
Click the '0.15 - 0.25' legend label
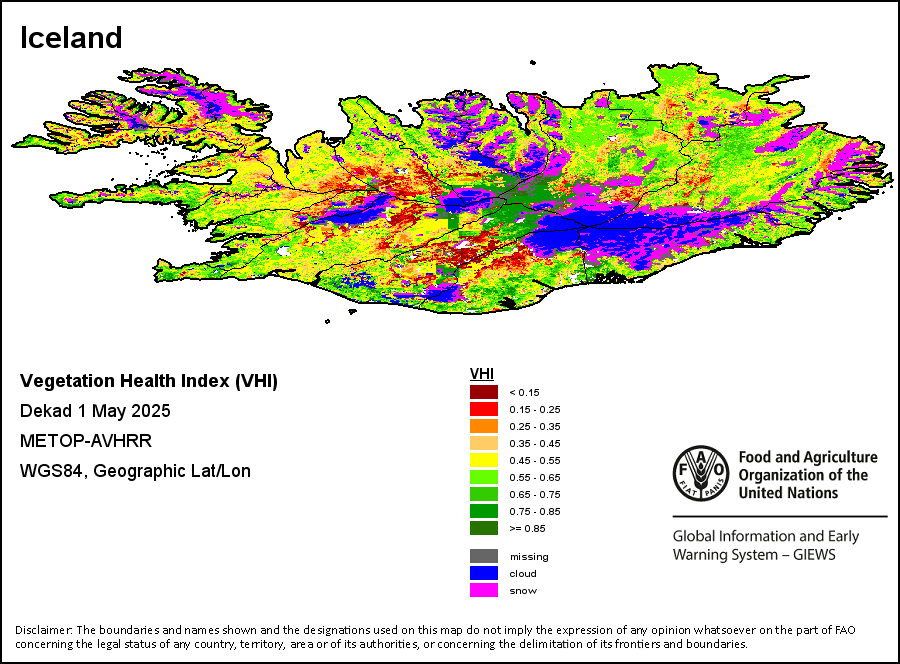coord(535,410)
